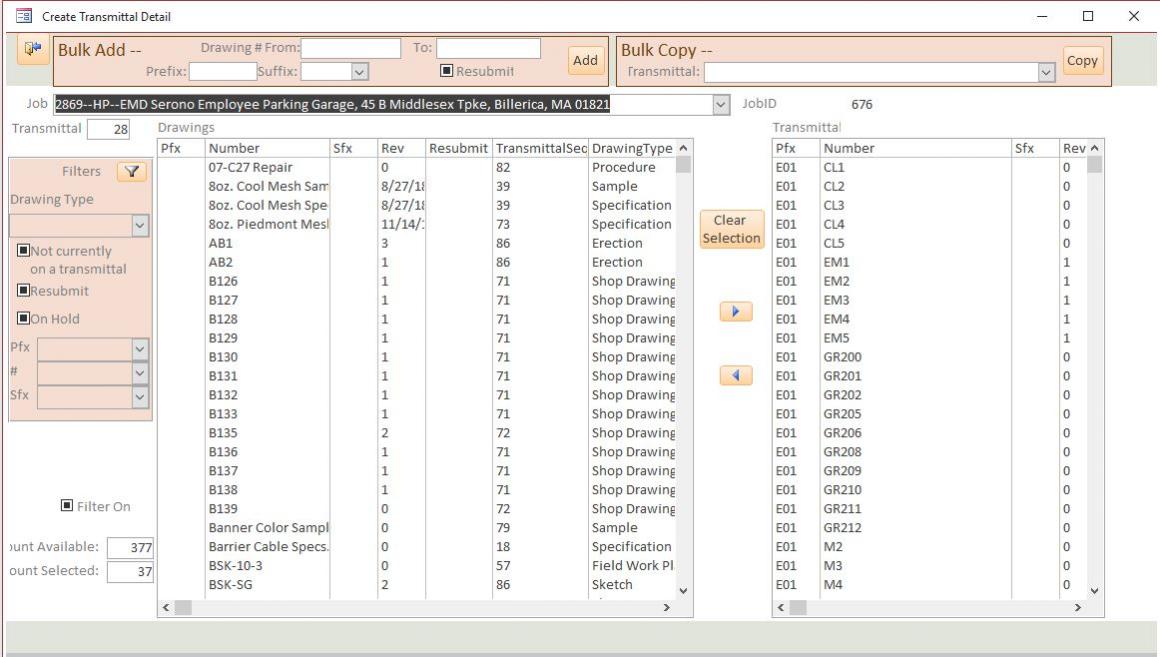
Task: Open the Bulk Copy Transmittal dropdown
Action: [1045, 72]
